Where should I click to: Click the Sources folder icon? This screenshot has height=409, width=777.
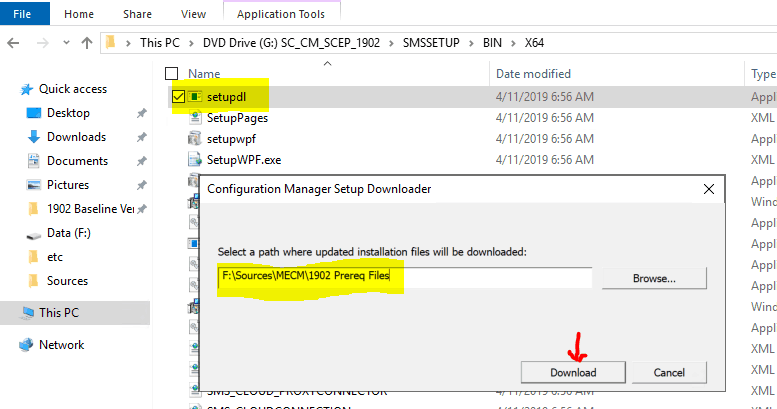tap(33, 281)
